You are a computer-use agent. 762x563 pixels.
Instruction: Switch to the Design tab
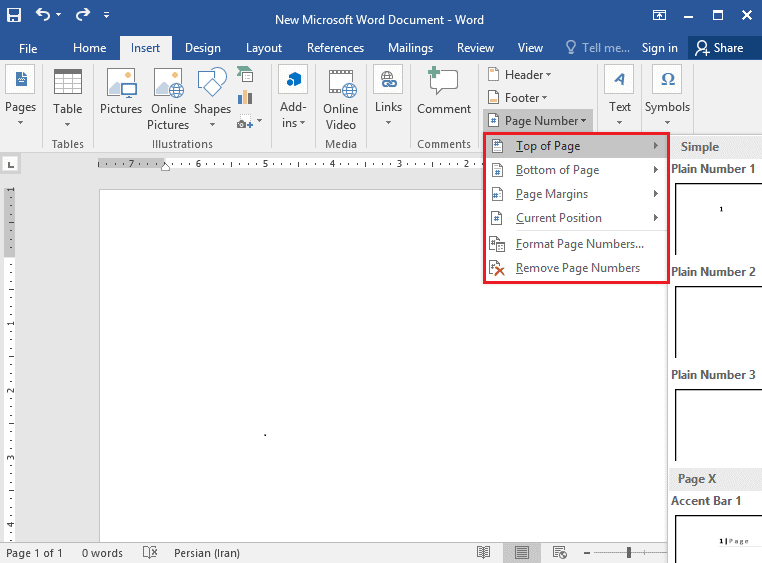(x=203, y=48)
